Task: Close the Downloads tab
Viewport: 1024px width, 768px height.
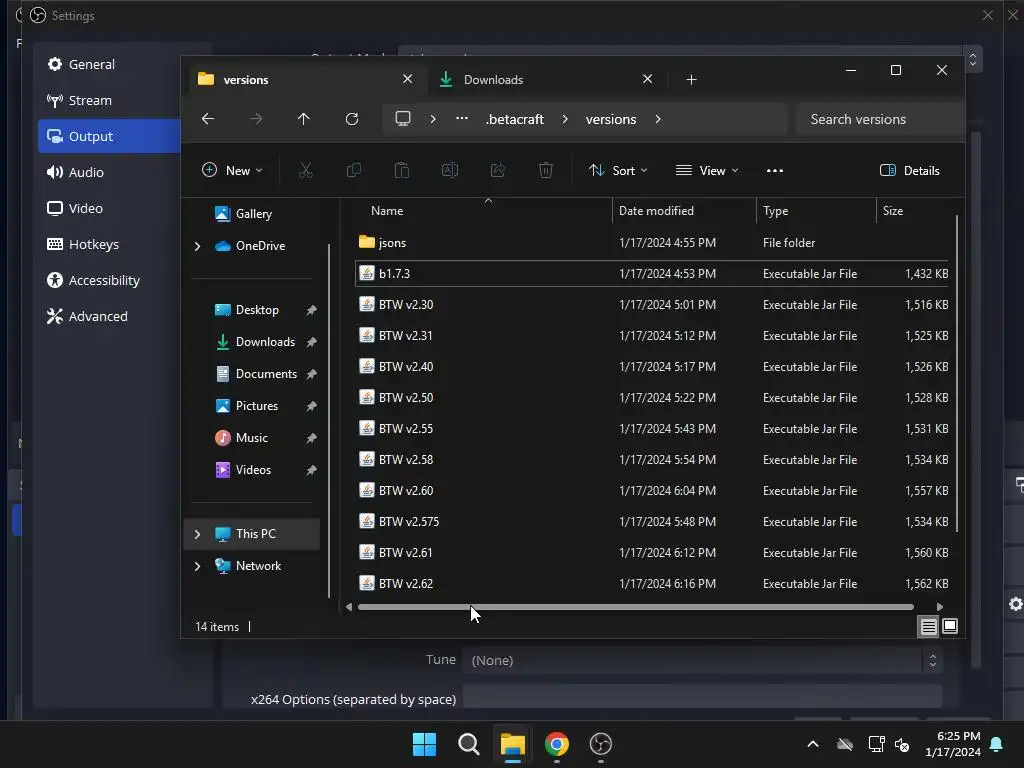Action: tap(647, 79)
